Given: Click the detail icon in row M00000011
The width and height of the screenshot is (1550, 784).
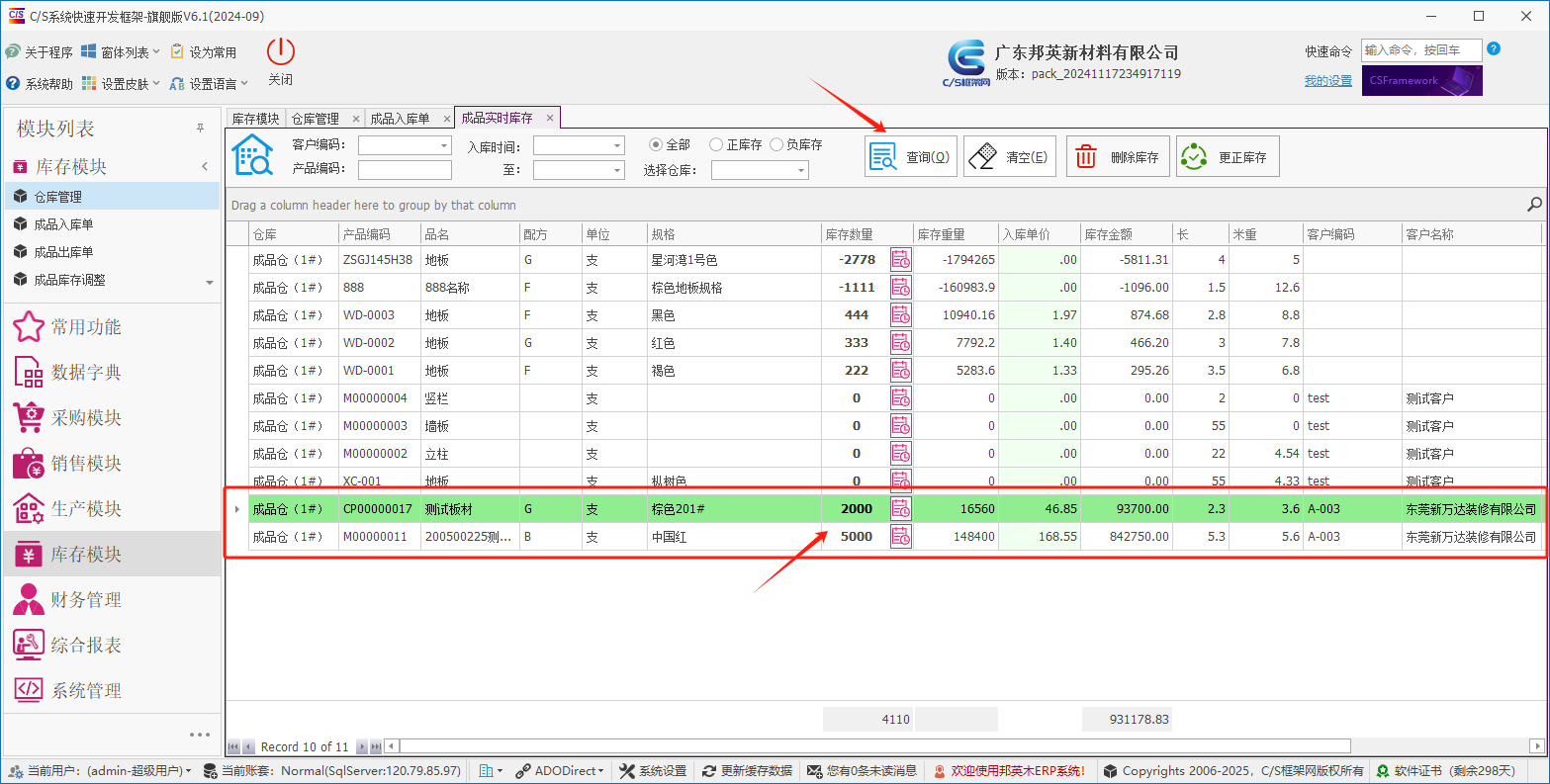Looking at the screenshot, I should (x=901, y=536).
